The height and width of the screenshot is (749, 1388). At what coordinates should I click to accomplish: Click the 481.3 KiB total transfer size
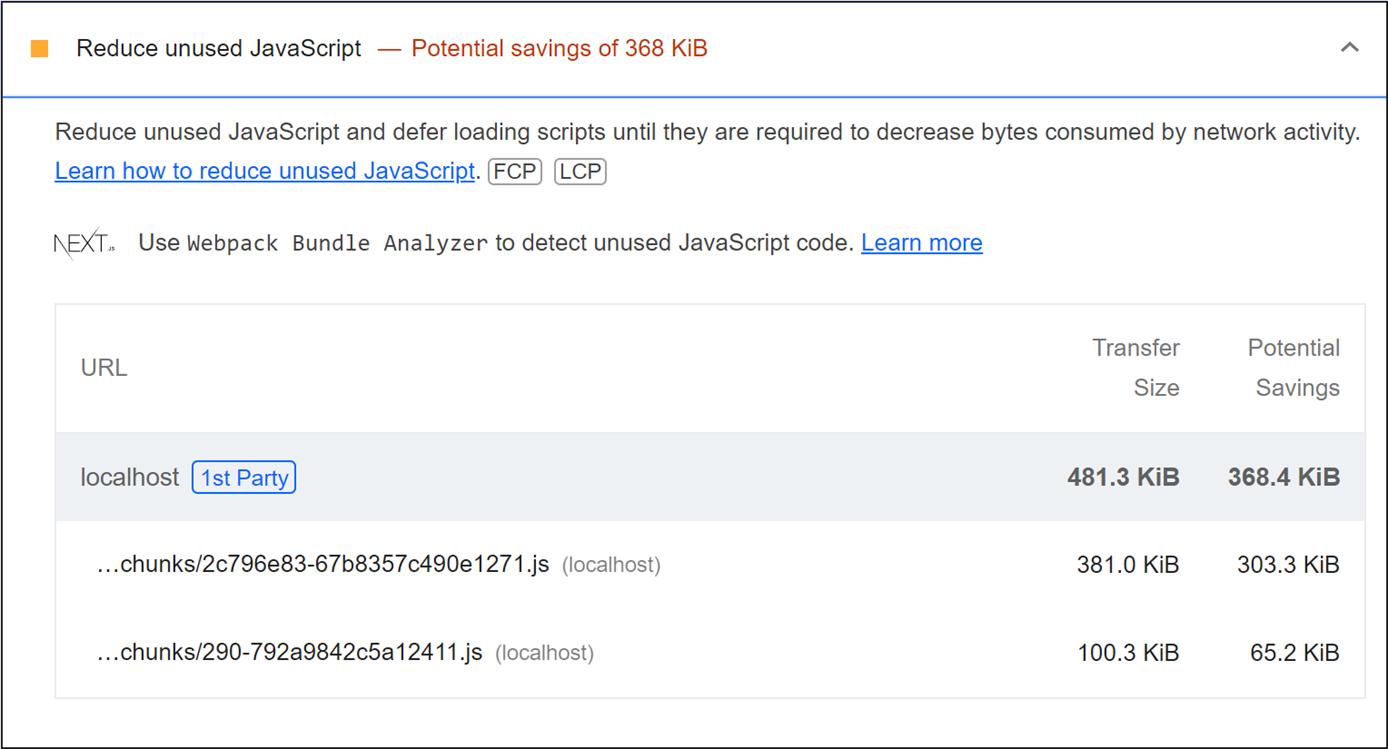[1123, 478]
